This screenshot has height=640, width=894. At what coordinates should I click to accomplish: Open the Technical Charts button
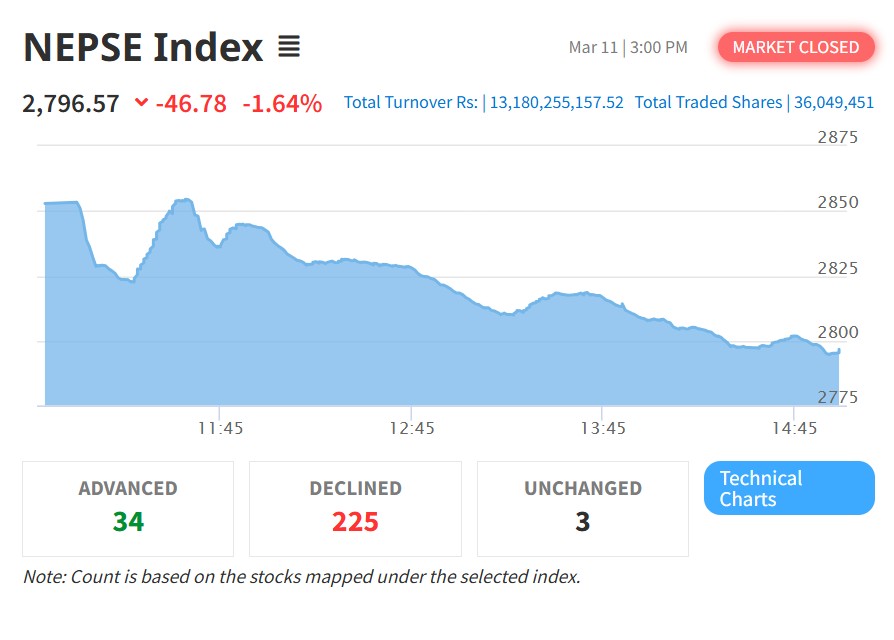789,488
